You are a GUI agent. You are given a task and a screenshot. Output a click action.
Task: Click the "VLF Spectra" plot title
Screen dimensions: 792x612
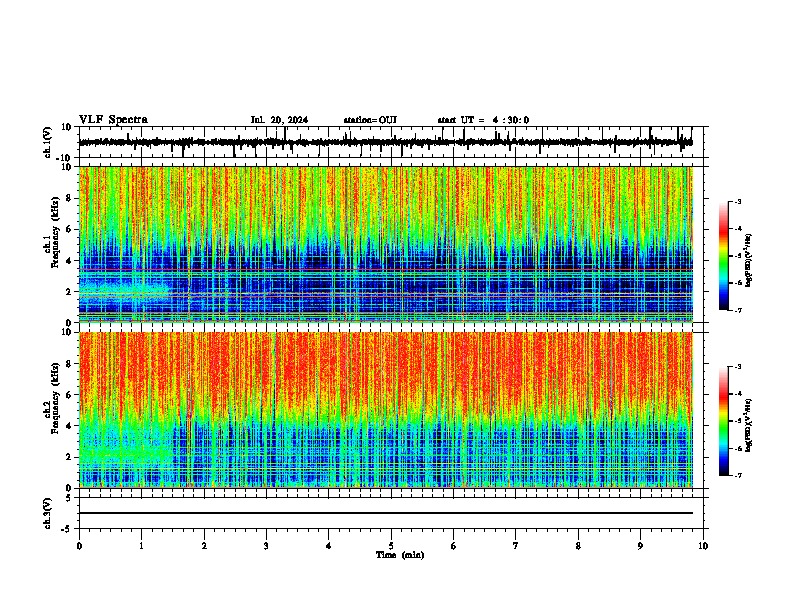pos(113,120)
